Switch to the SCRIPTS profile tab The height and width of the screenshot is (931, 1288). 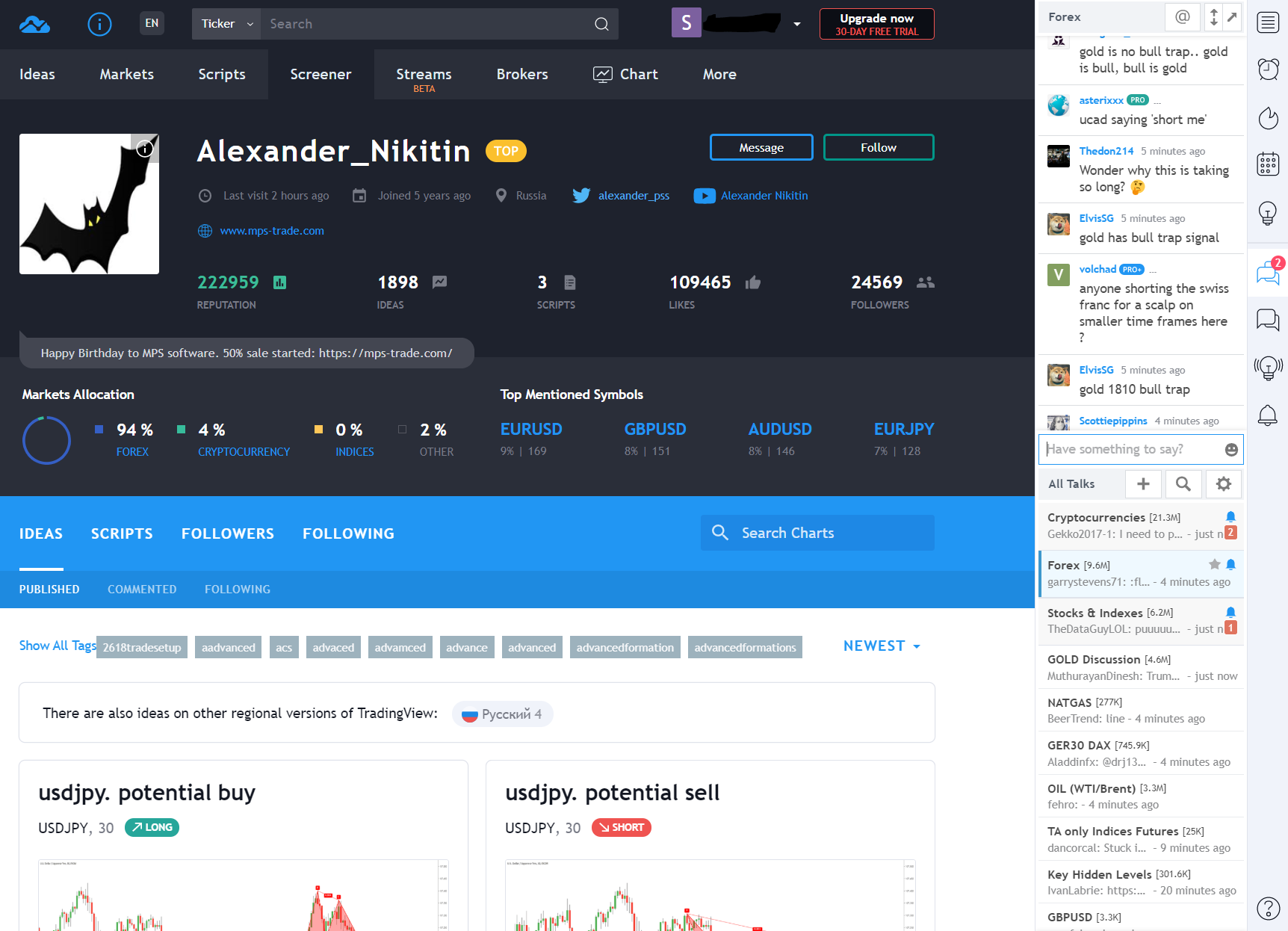pos(122,533)
